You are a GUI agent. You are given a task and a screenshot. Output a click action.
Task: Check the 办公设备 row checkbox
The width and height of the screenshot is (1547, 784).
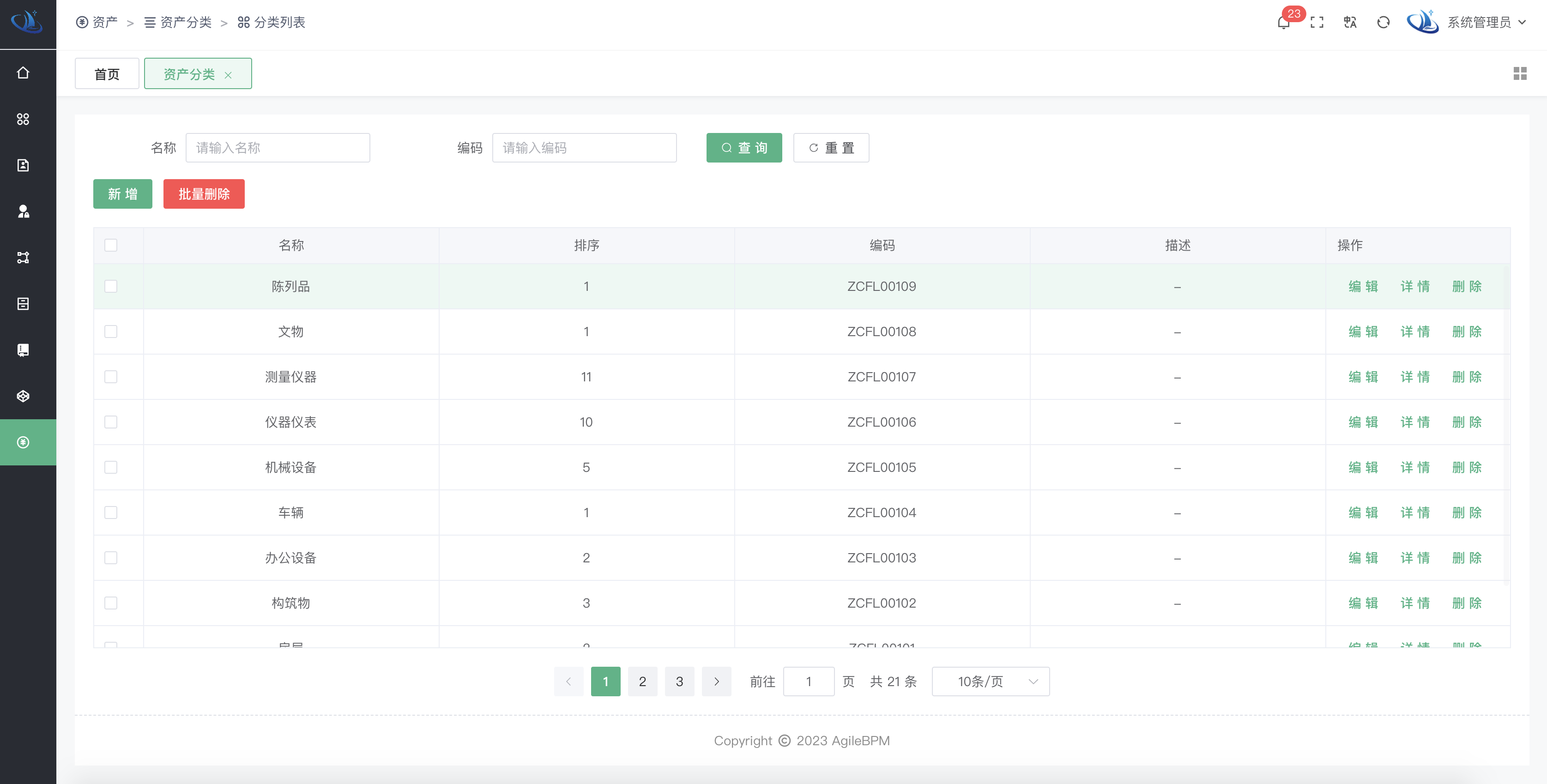[110, 558]
